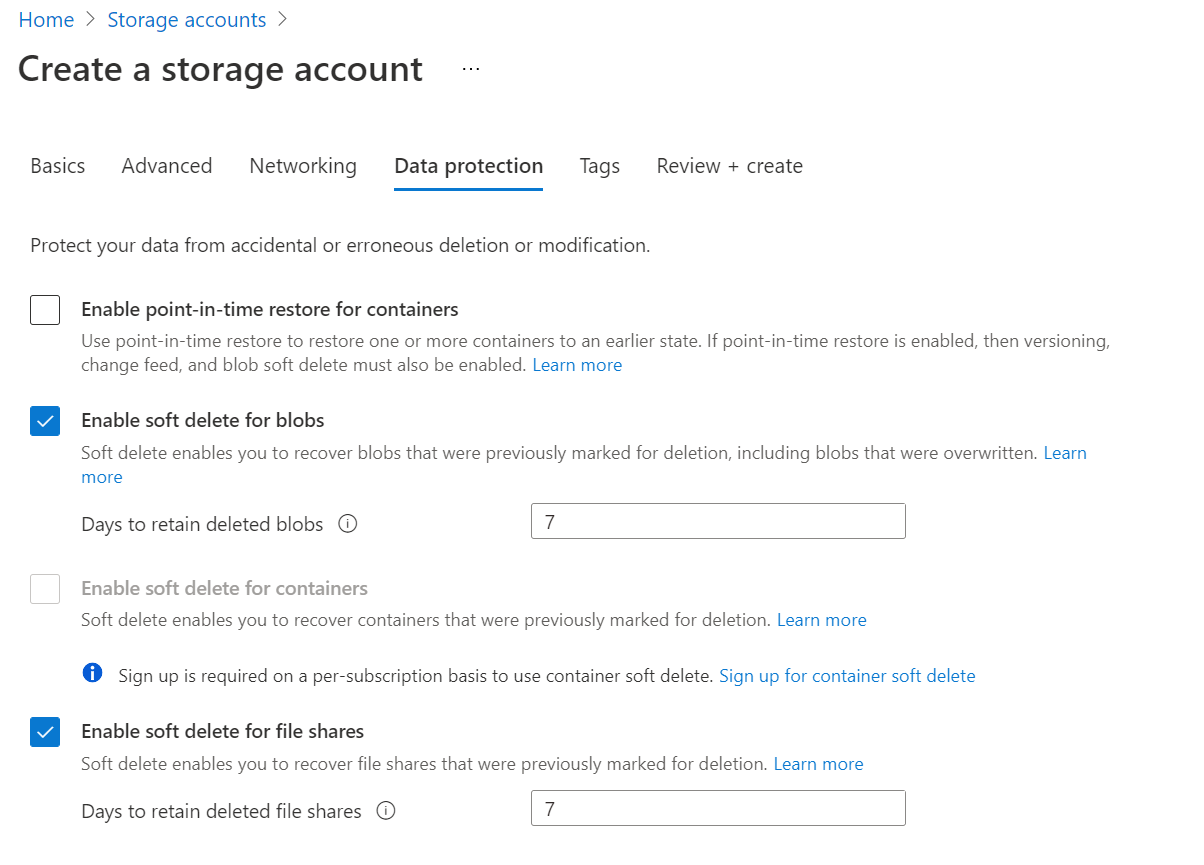Open Learn more for container soft delete

[x=822, y=620]
